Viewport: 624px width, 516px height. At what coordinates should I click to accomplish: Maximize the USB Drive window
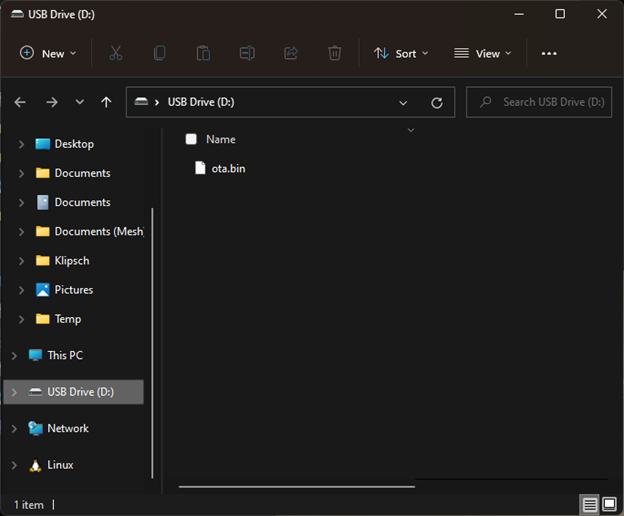point(560,14)
